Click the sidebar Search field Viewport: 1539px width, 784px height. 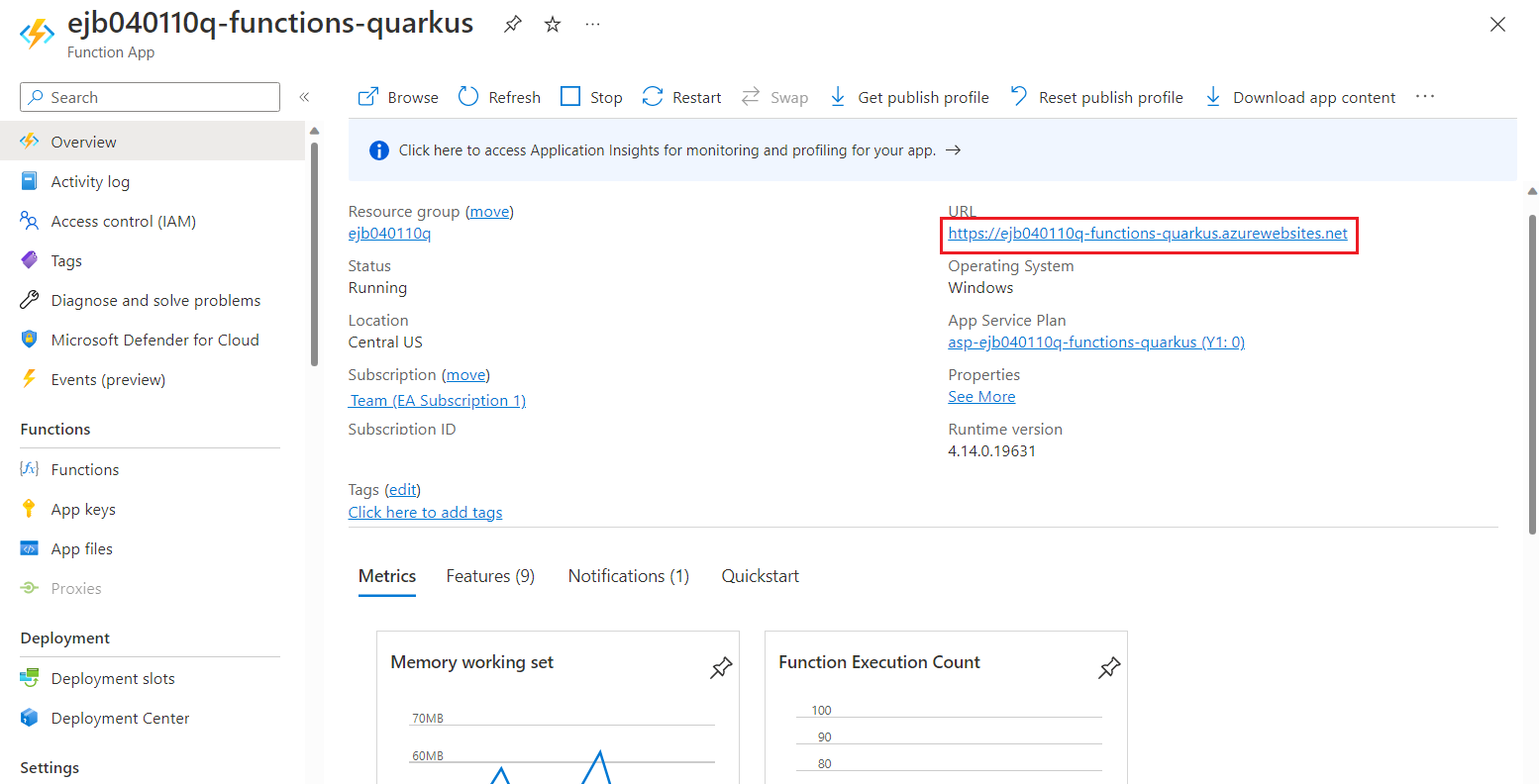click(x=149, y=96)
